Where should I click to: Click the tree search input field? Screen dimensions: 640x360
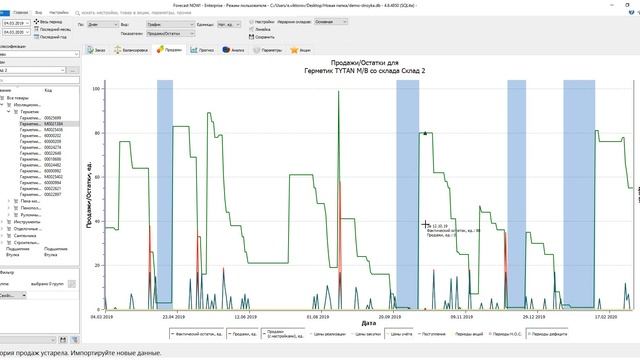click(40, 80)
